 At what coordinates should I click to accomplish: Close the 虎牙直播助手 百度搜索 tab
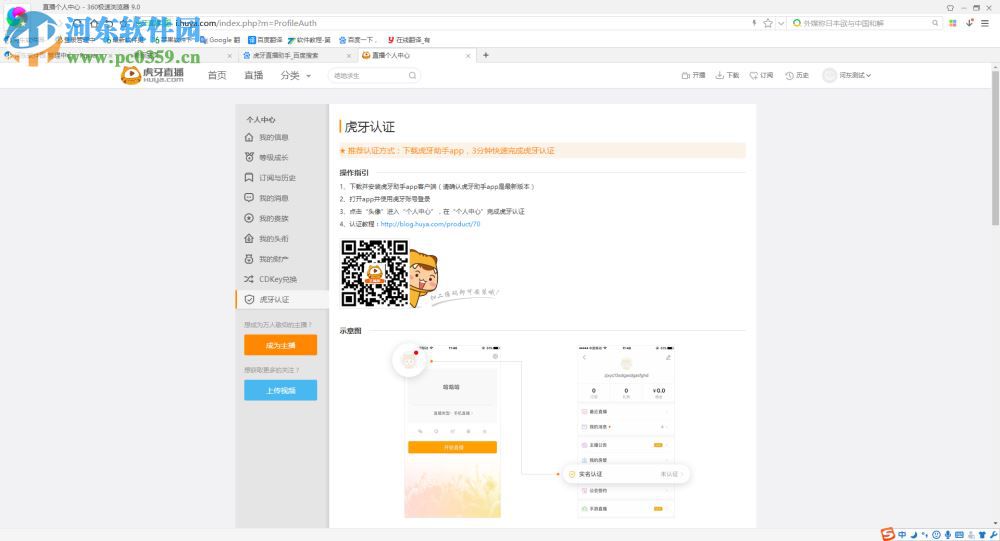(x=349, y=56)
